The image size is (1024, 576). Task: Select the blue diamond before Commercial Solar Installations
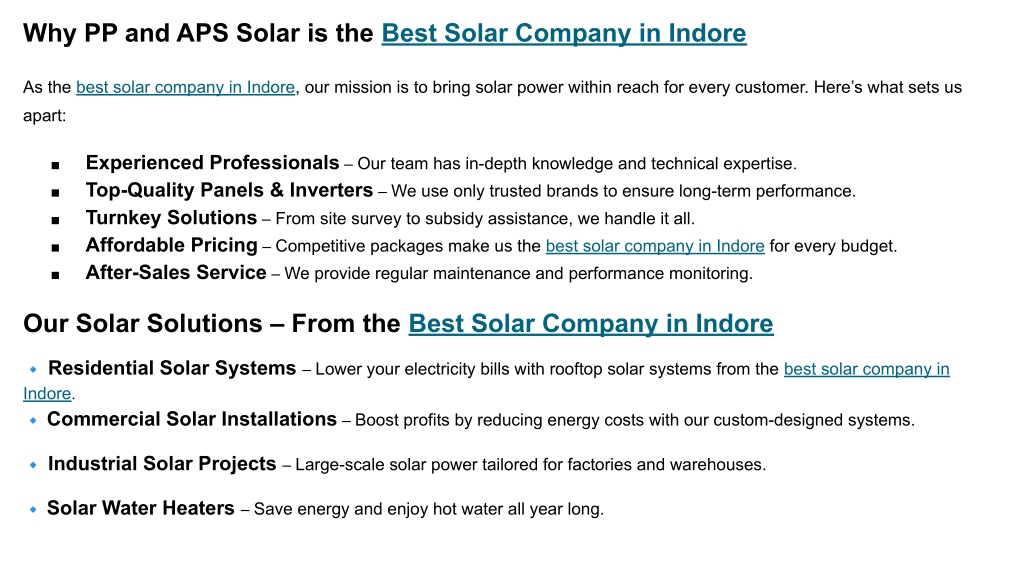pyautogui.click(x=33, y=421)
